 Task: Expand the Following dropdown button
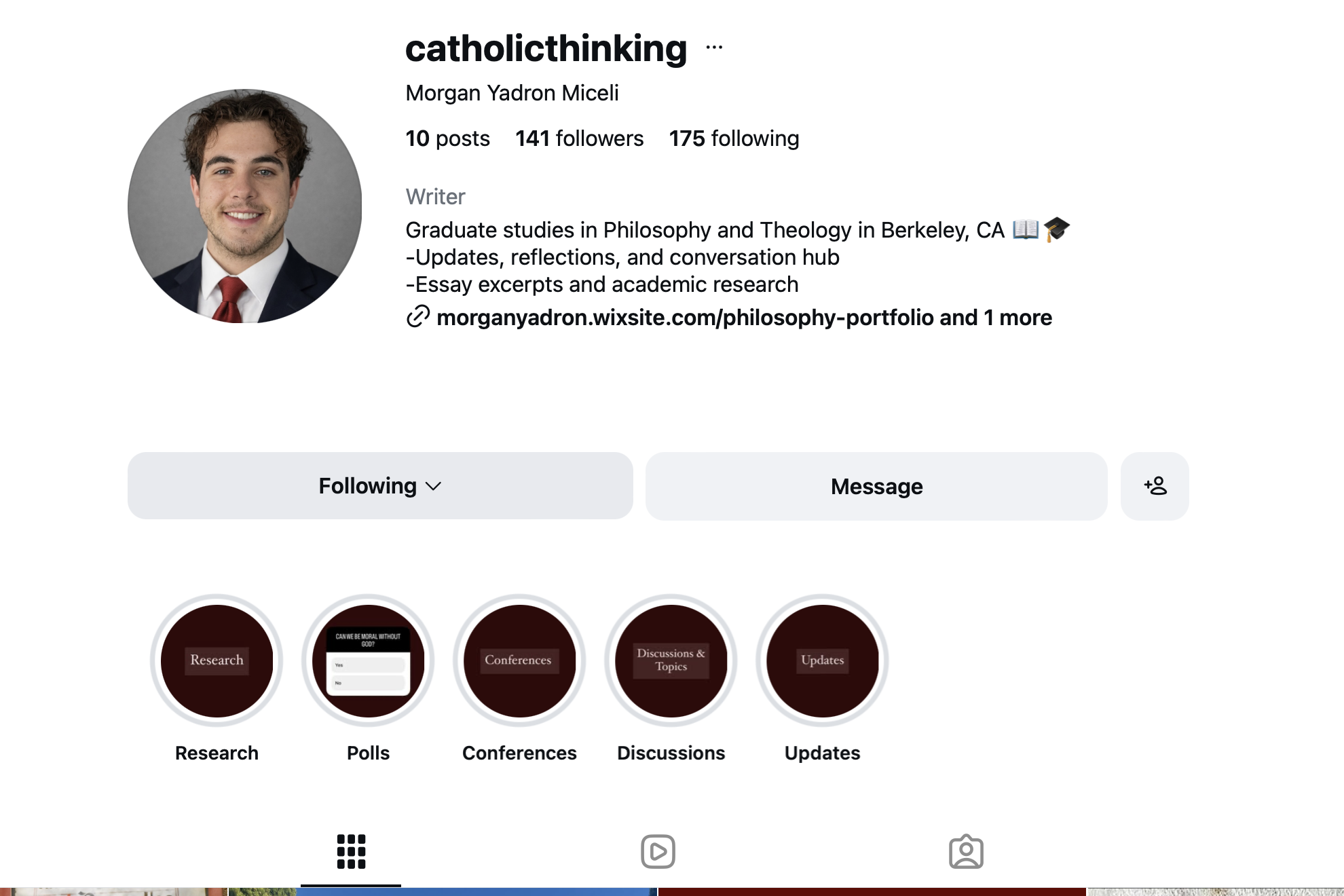[x=380, y=486]
